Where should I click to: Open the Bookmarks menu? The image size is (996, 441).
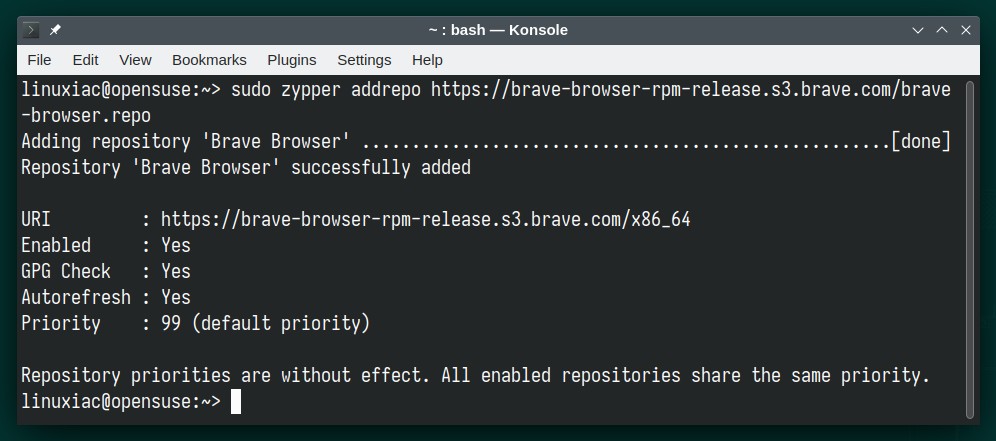(209, 60)
